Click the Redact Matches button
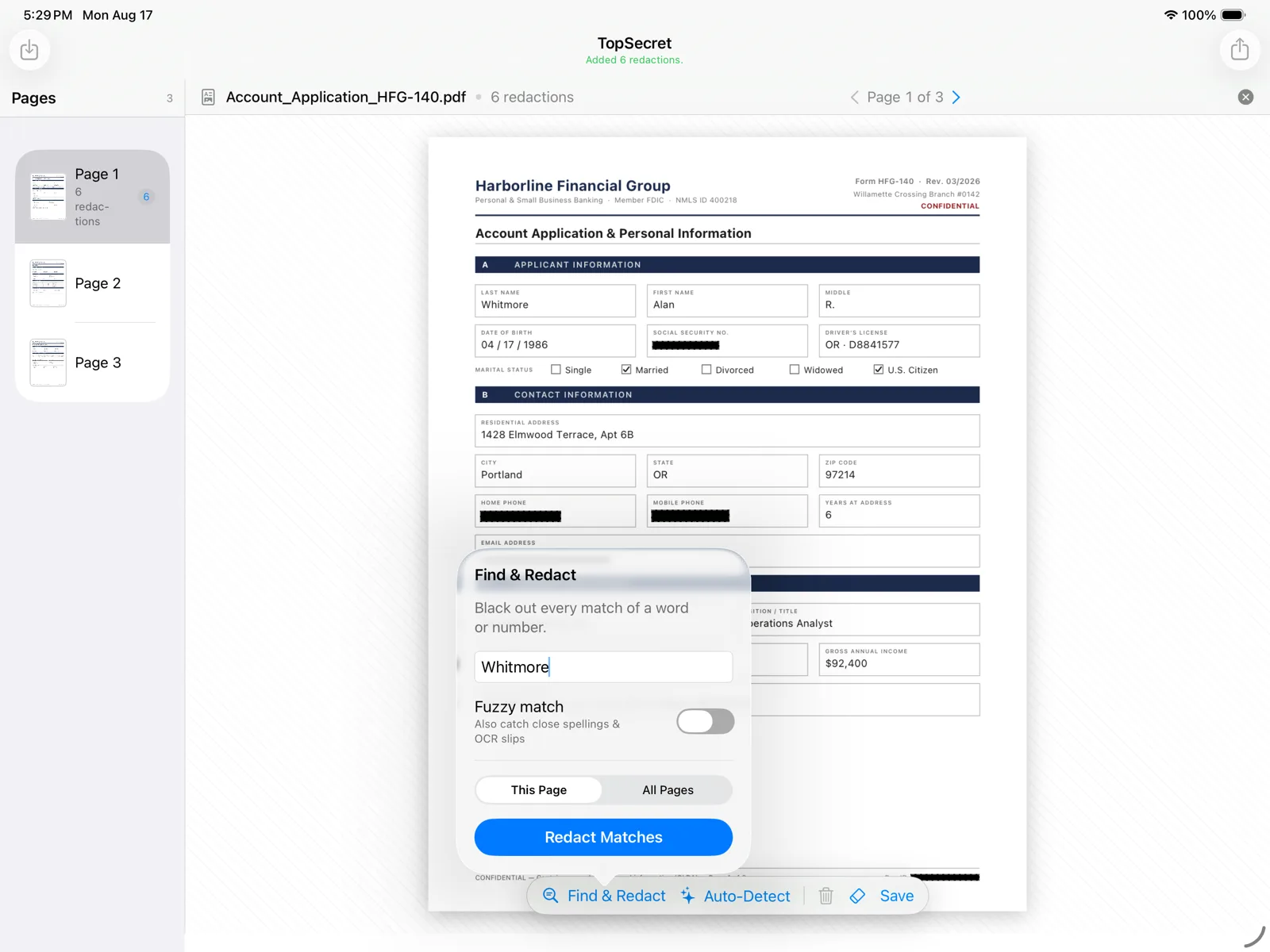The width and height of the screenshot is (1270, 952). [603, 837]
